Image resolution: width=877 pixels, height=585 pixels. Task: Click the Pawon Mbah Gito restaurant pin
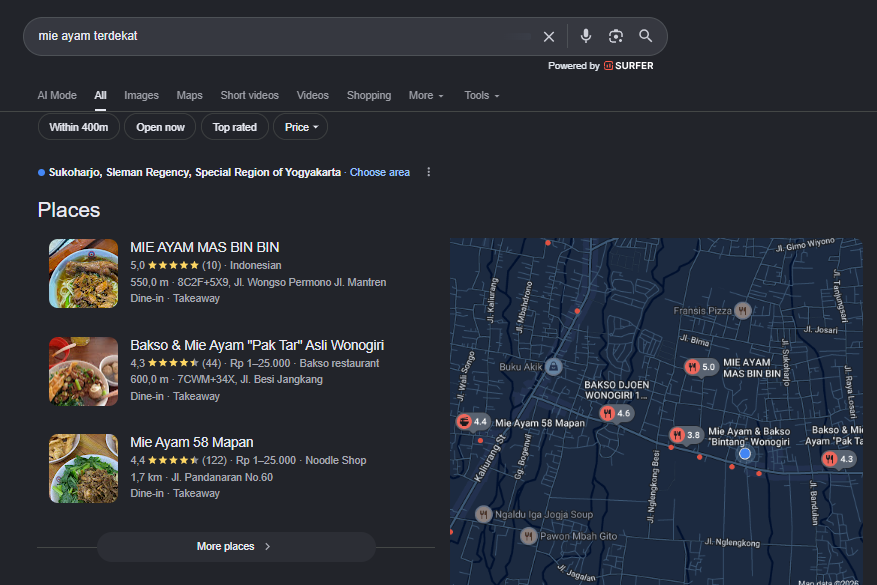pyautogui.click(x=529, y=536)
